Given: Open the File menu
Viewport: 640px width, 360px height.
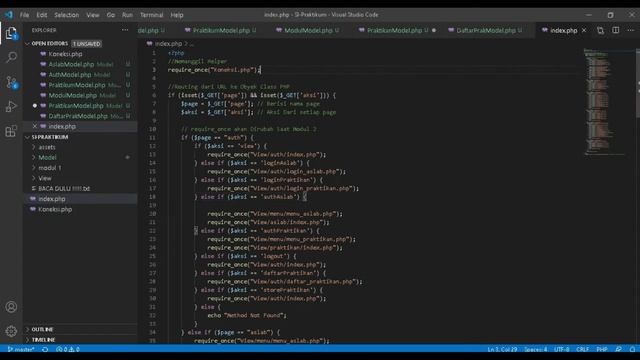Looking at the screenshot, I should [x=24, y=15].
